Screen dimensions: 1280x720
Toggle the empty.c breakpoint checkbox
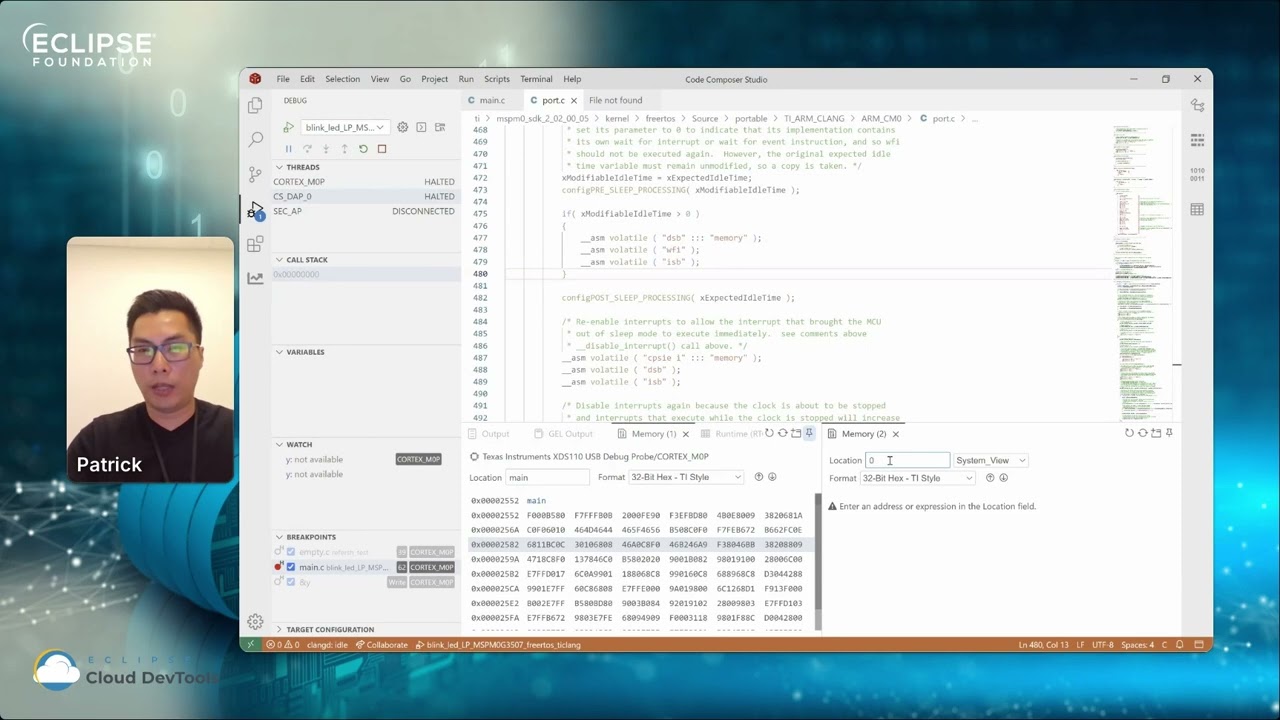click(291, 552)
